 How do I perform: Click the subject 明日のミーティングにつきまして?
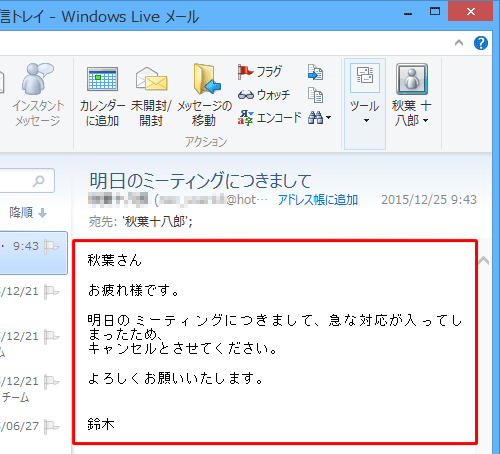point(200,181)
